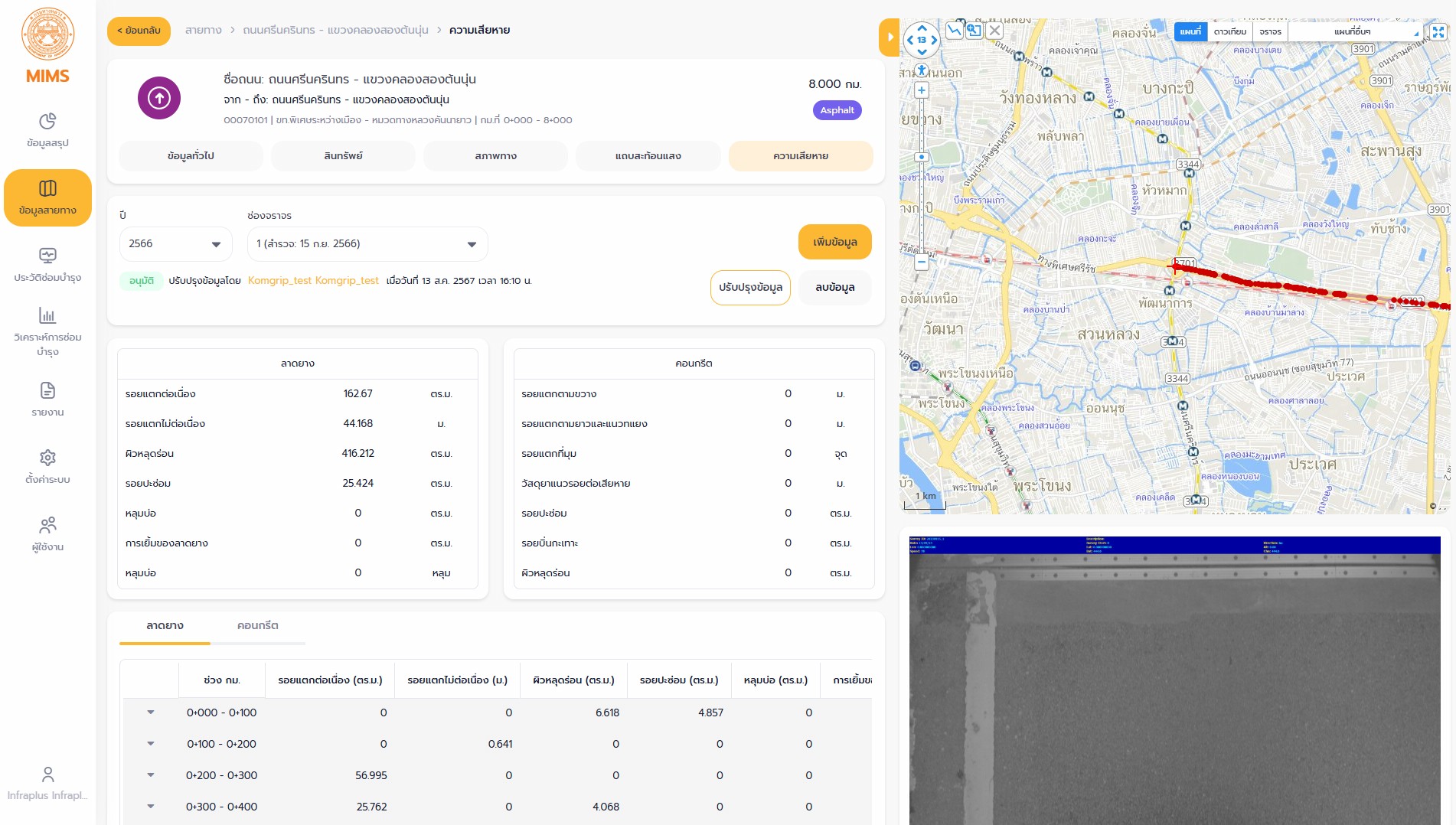Open street view pegman on map
This screenshot has width=1456, height=825.
click(x=922, y=70)
